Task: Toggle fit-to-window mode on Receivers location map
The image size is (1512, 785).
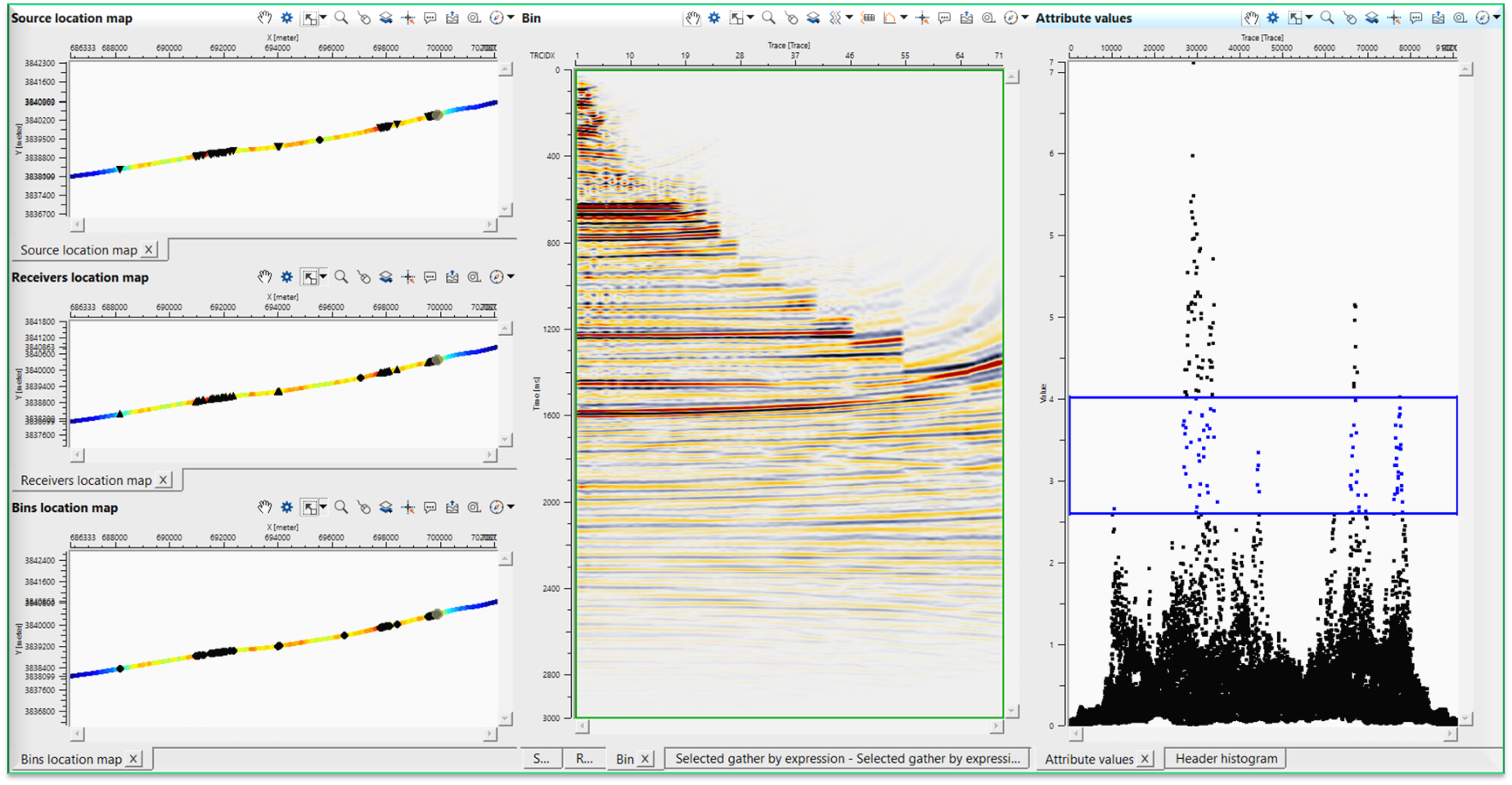Action: click(x=309, y=276)
